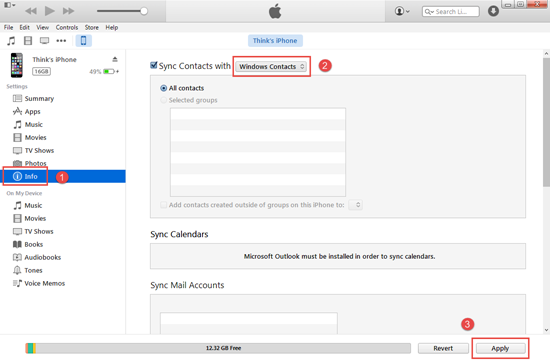Image resolution: width=550 pixels, height=362 pixels.
Task: Open the View menu
Action: pos(42,27)
